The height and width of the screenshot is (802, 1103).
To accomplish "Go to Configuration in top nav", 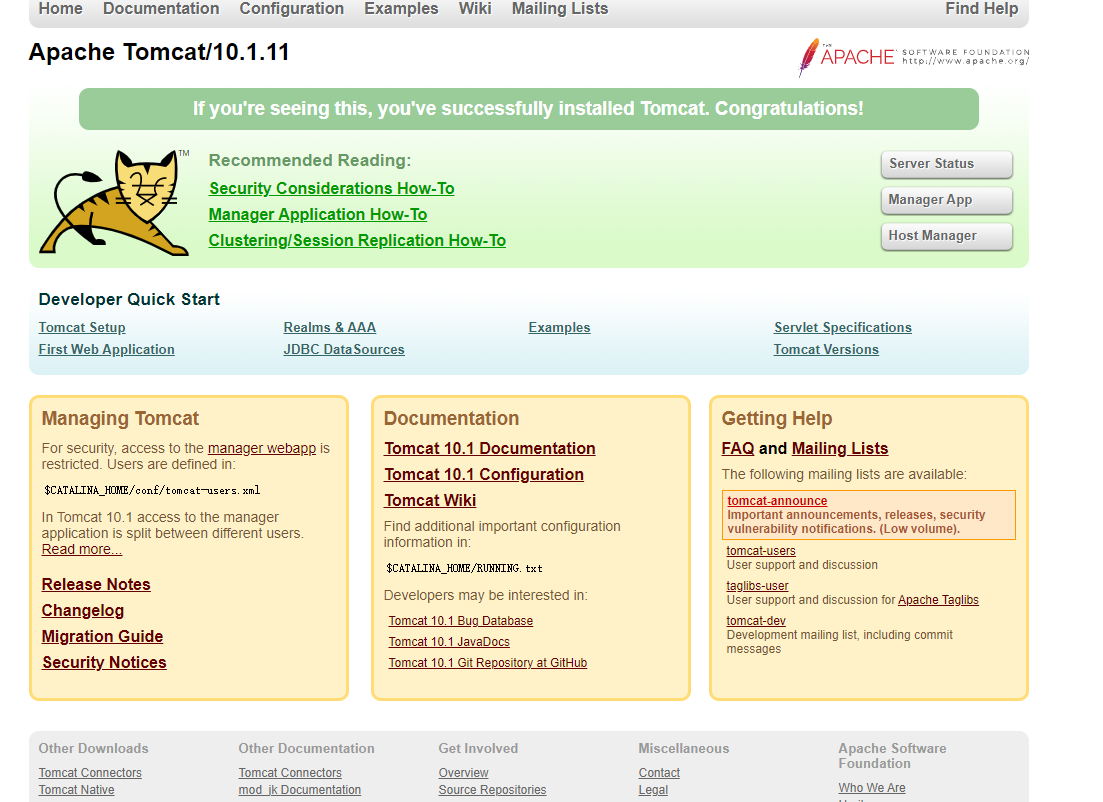I will pyautogui.click(x=291, y=8).
